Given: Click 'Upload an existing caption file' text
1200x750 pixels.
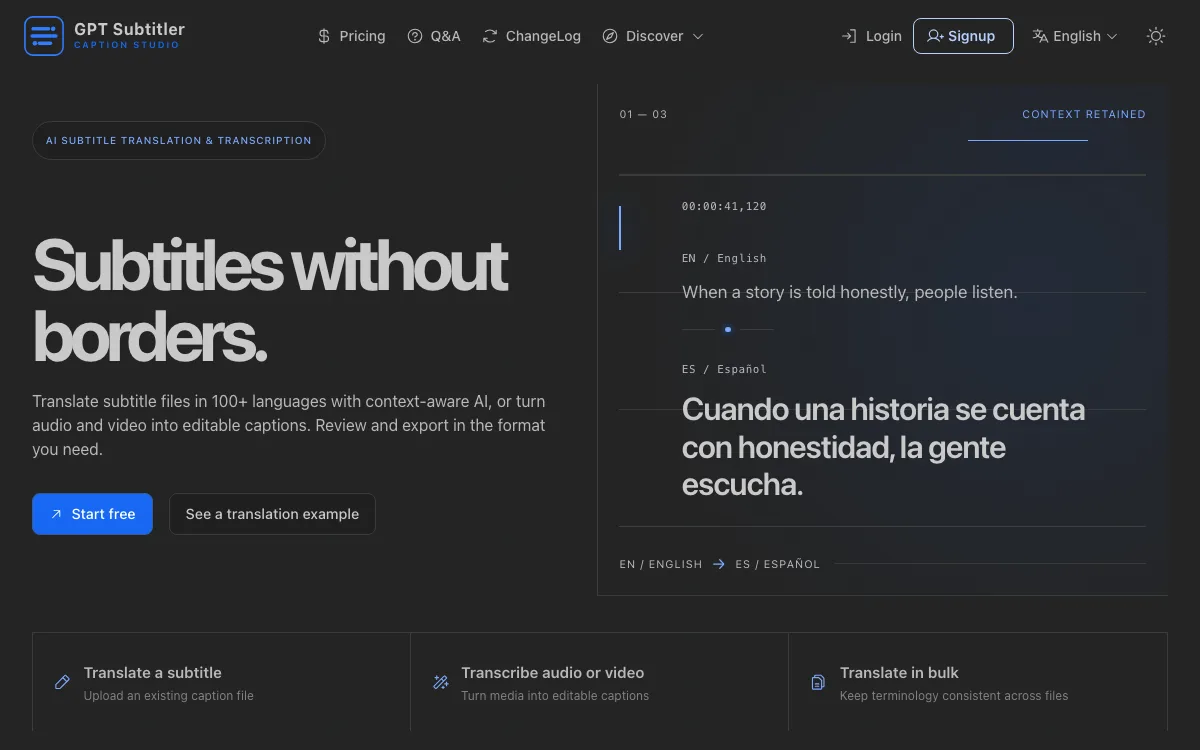Looking at the screenshot, I should [x=169, y=696].
